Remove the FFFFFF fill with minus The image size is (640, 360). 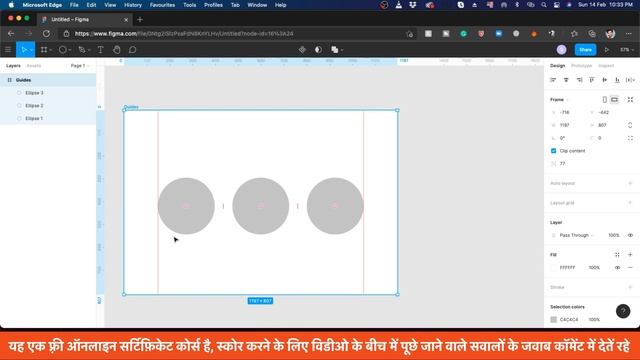pos(630,268)
